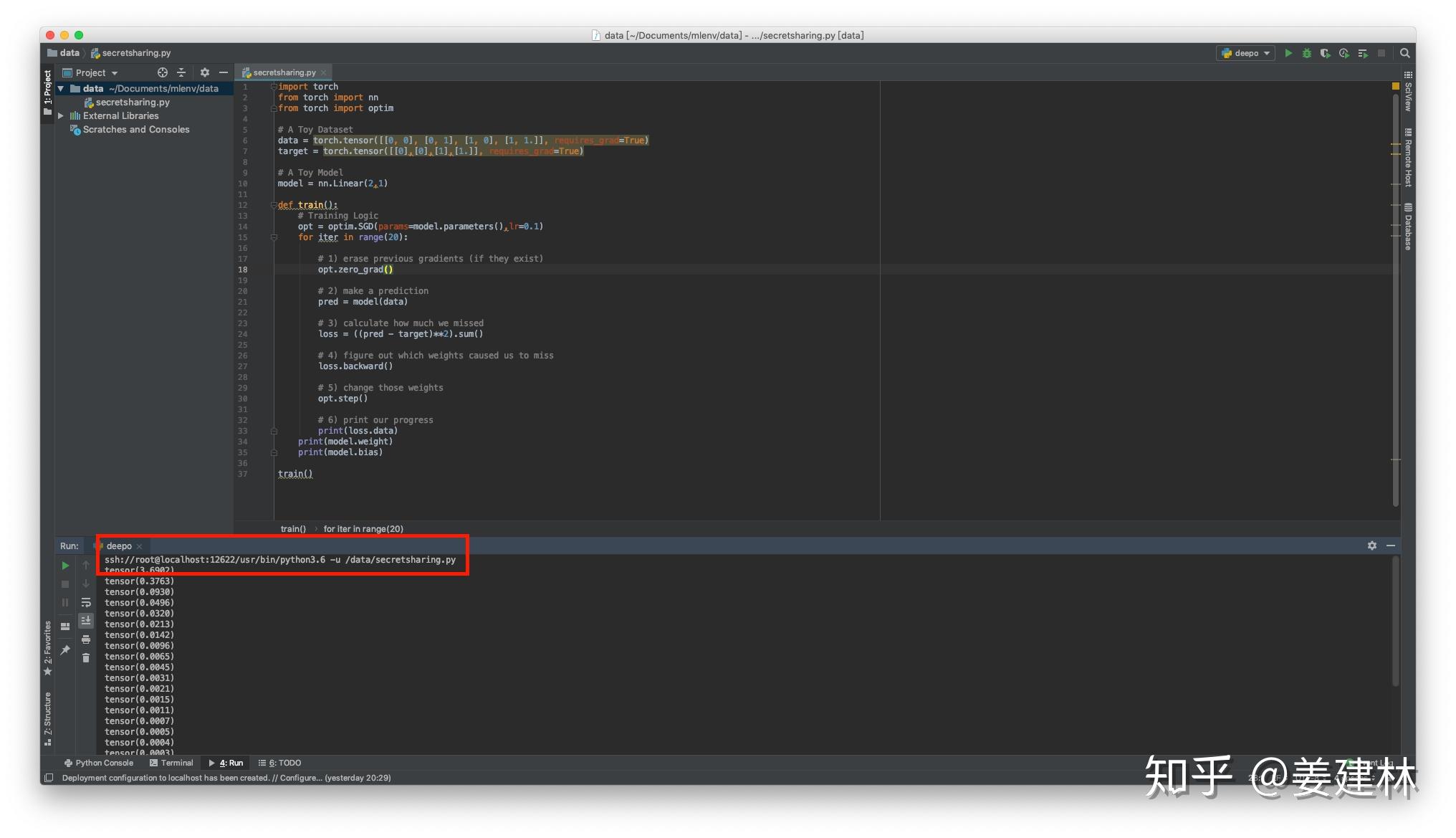Screen dimensions: 1456x838
Task: Open Run panel settings gear
Action: pos(1372,546)
